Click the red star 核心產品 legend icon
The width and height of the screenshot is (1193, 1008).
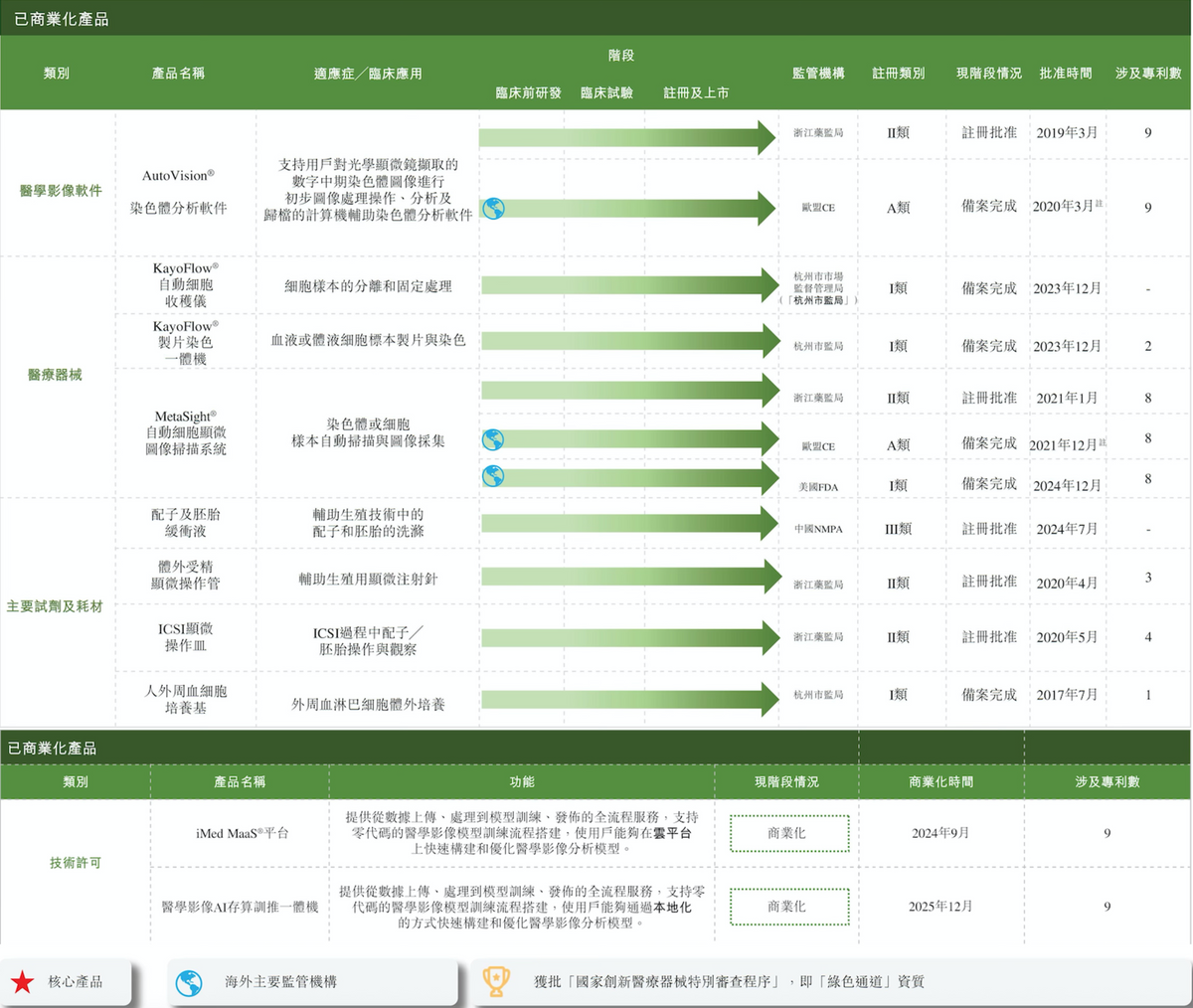[22, 982]
